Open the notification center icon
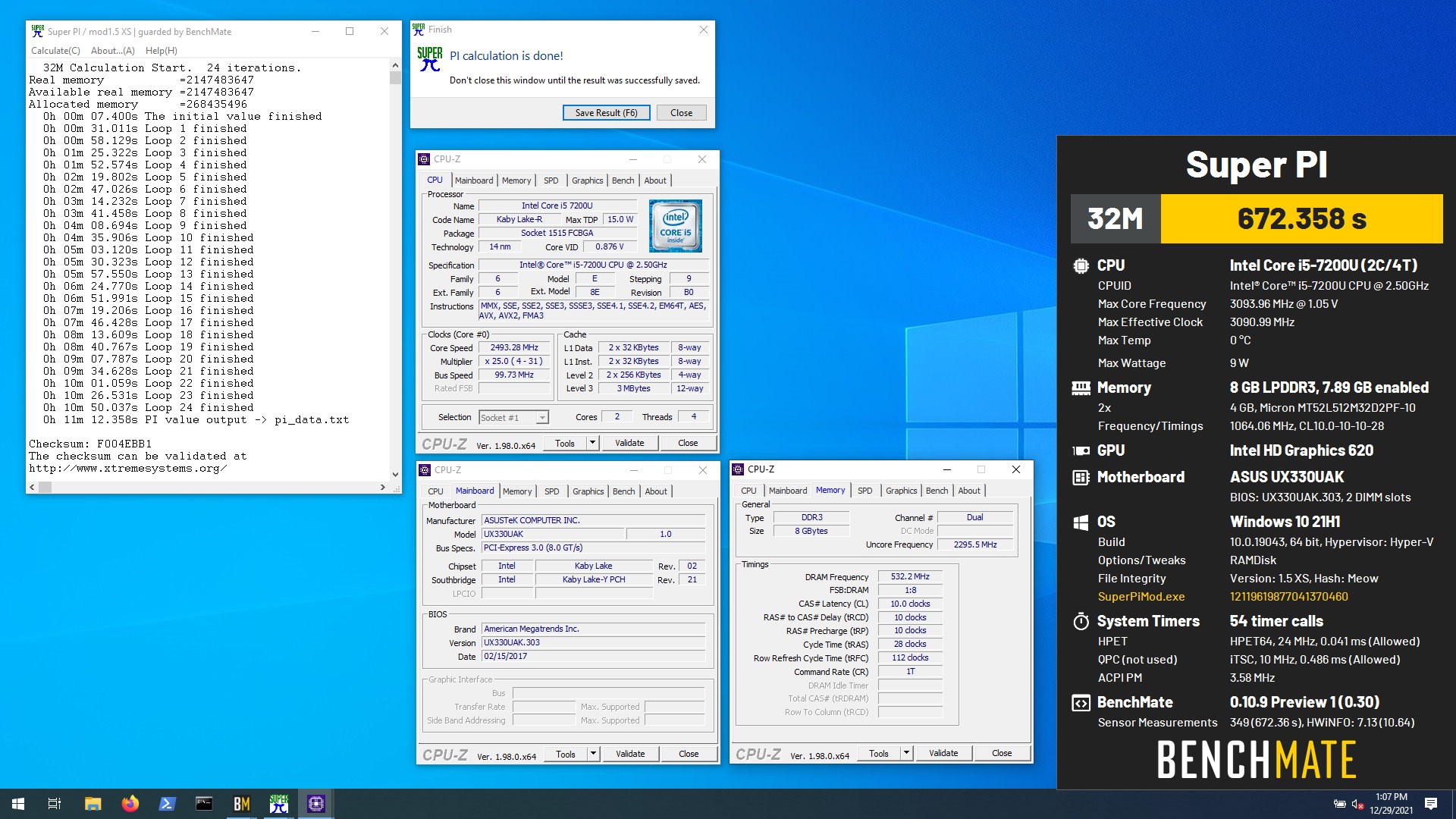The height and width of the screenshot is (819, 1456). tap(1431, 804)
